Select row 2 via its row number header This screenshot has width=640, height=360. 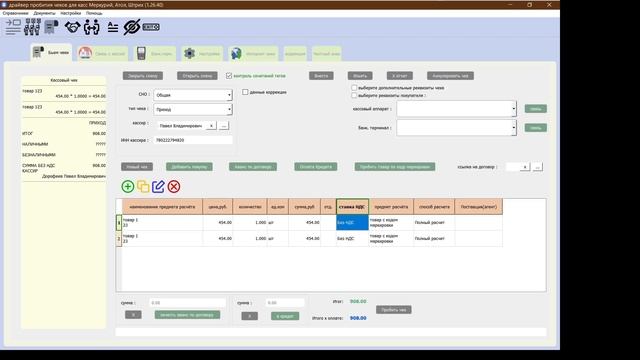click(x=119, y=239)
